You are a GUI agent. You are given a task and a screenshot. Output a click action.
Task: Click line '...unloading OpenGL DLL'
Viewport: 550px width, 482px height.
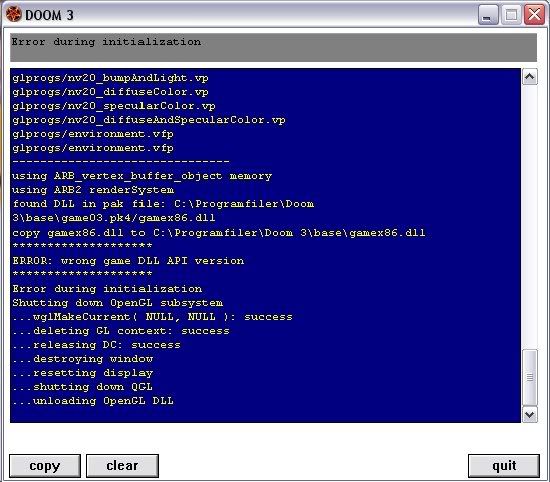click(93, 401)
